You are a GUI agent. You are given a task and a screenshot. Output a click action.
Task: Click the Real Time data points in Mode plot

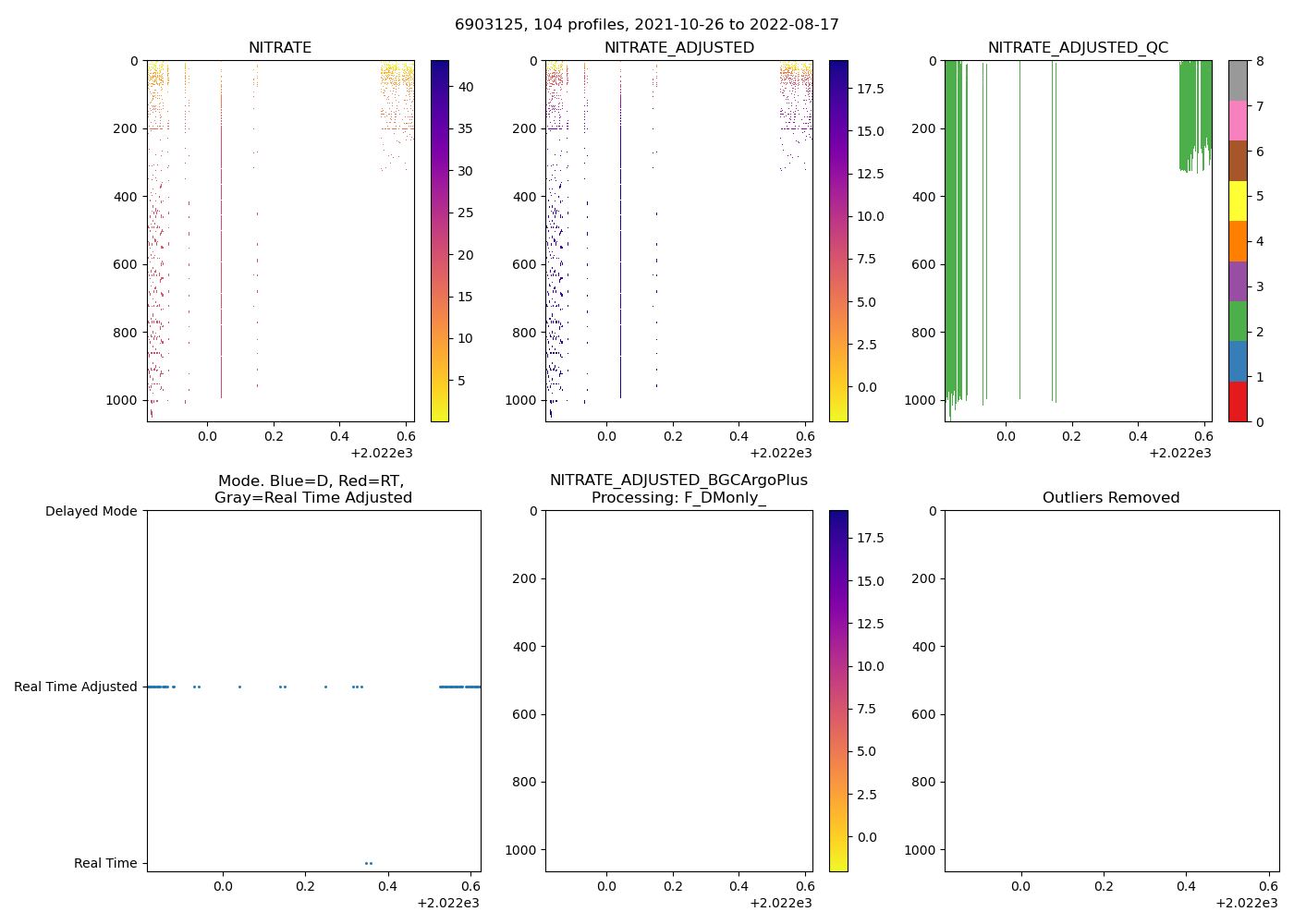coord(368,863)
